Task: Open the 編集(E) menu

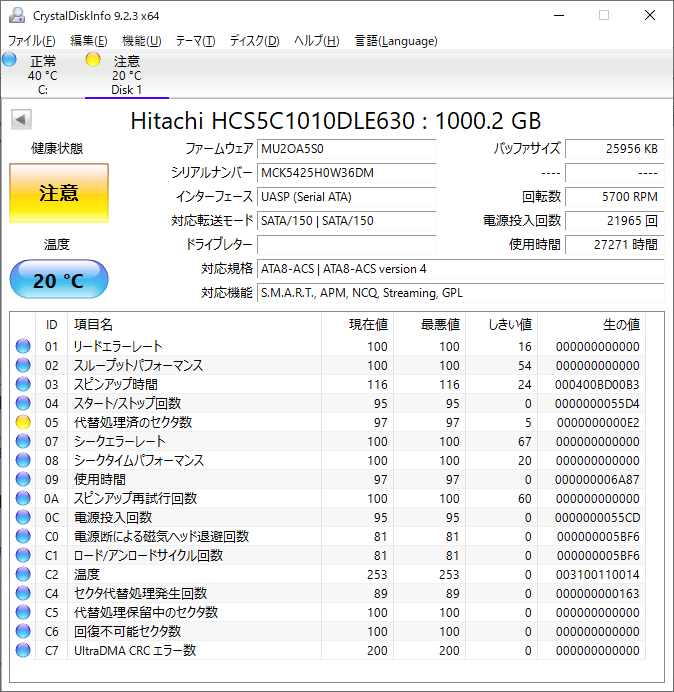Action: 89,41
